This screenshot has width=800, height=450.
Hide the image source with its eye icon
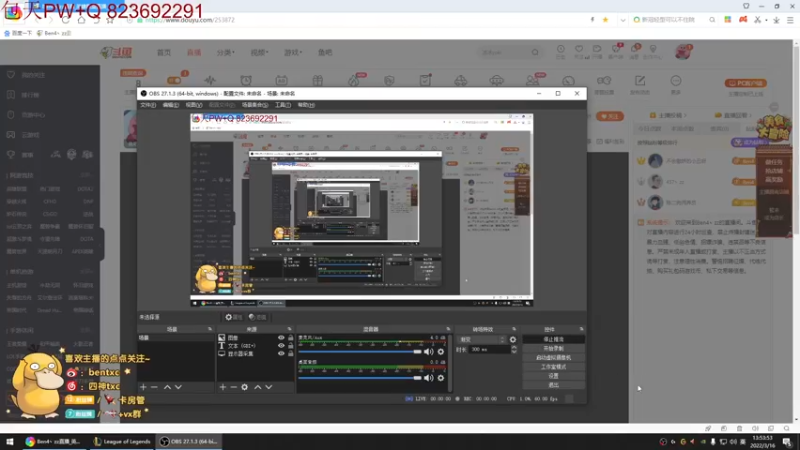coord(281,338)
